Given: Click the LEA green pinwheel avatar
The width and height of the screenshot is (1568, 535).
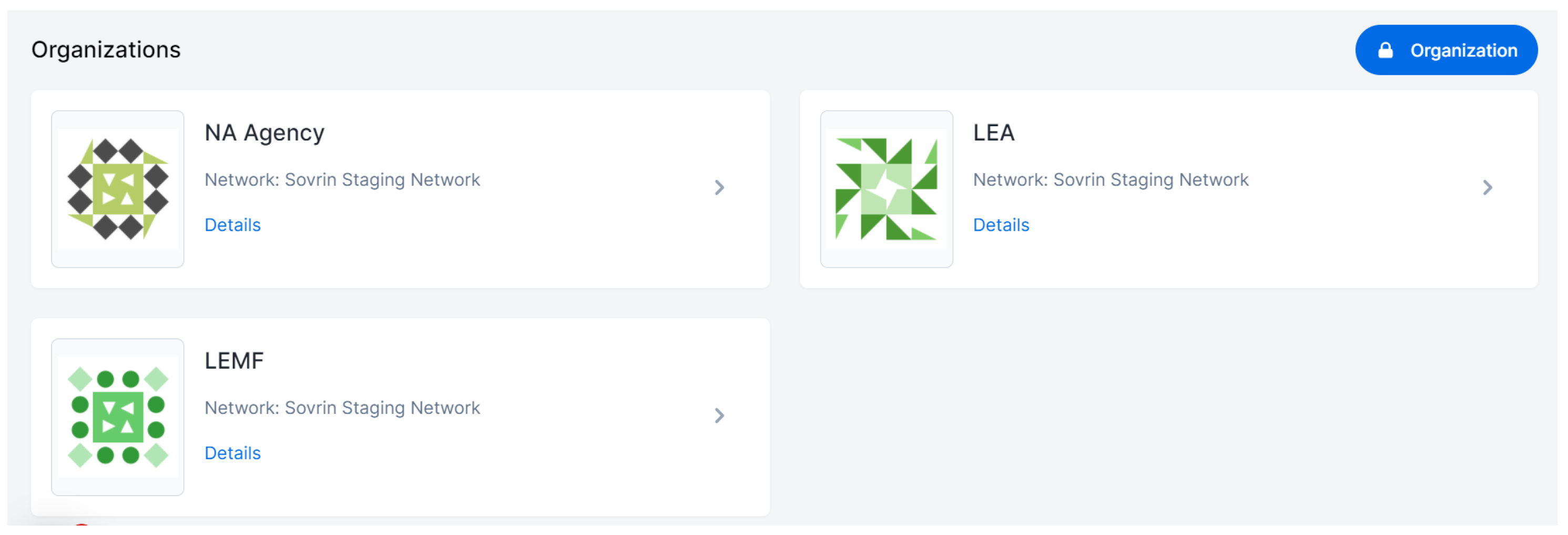Looking at the screenshot, I should tap(885, 189).
